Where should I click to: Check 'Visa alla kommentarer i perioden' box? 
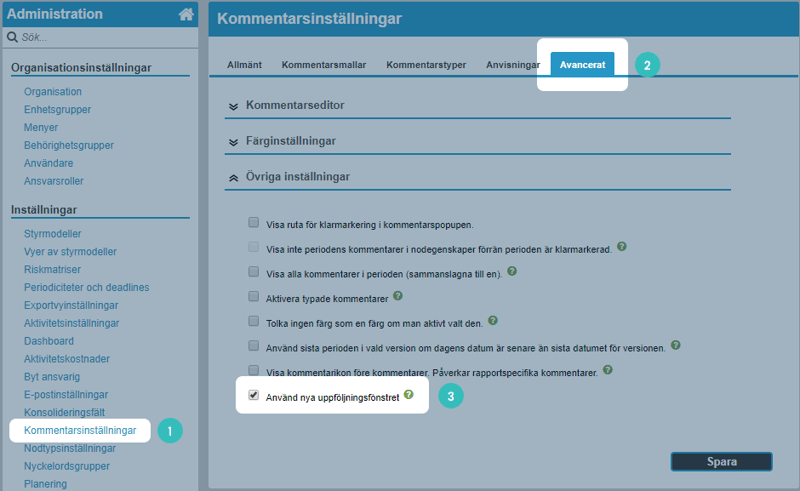254,272
